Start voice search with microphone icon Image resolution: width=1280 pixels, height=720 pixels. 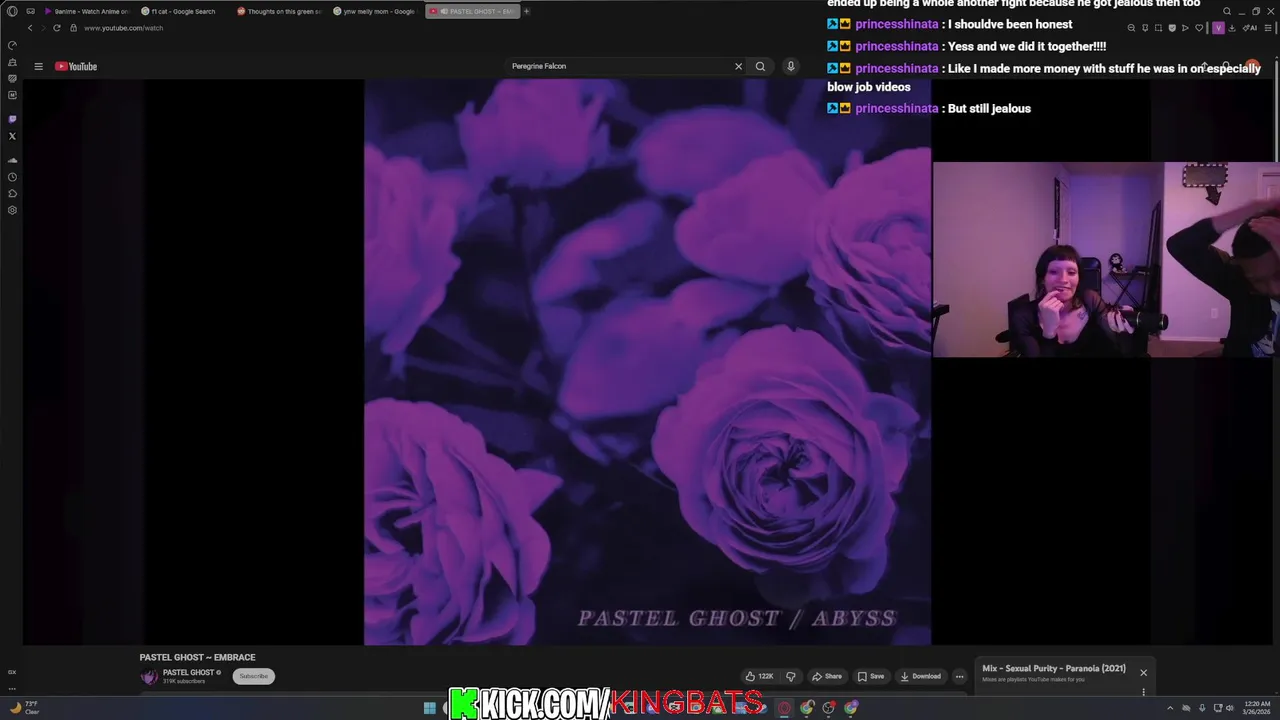coord(790,66)
